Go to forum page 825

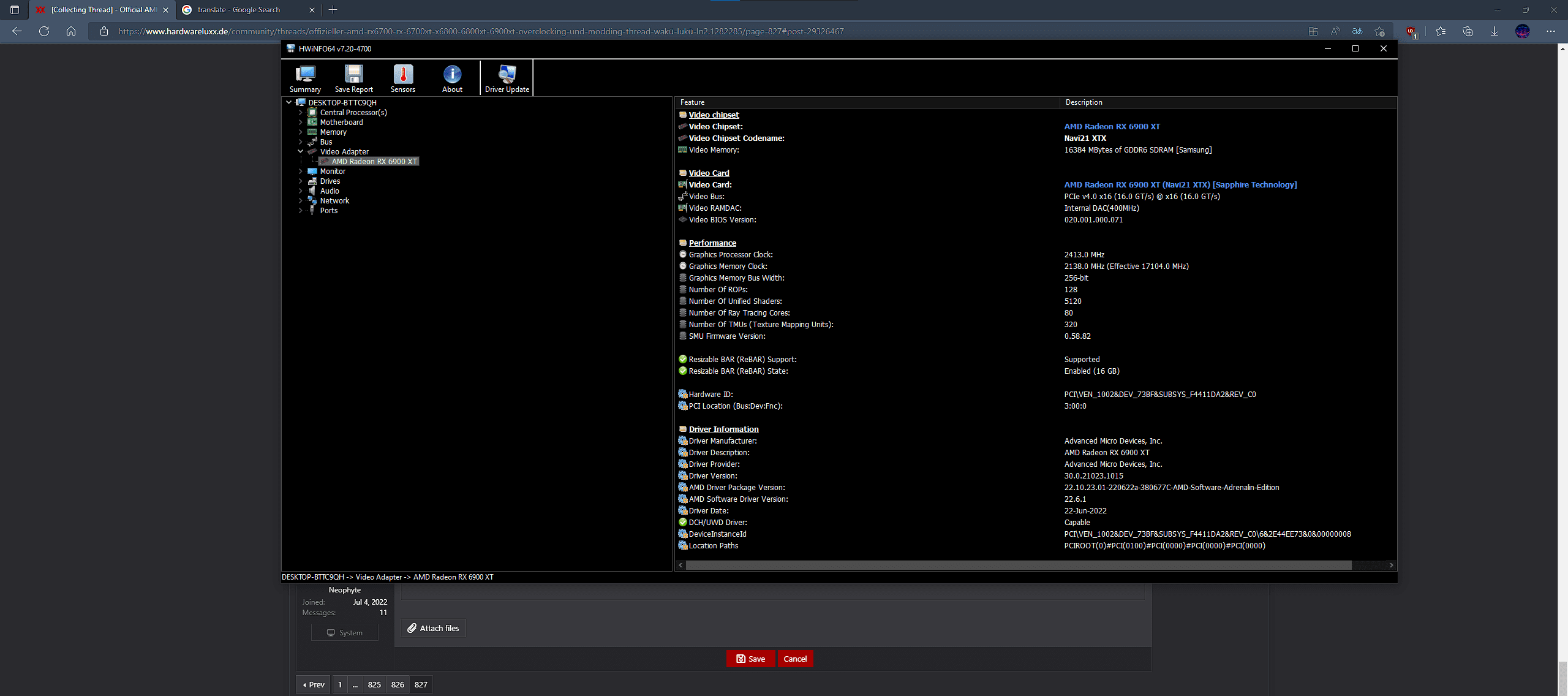click(374, 684)
